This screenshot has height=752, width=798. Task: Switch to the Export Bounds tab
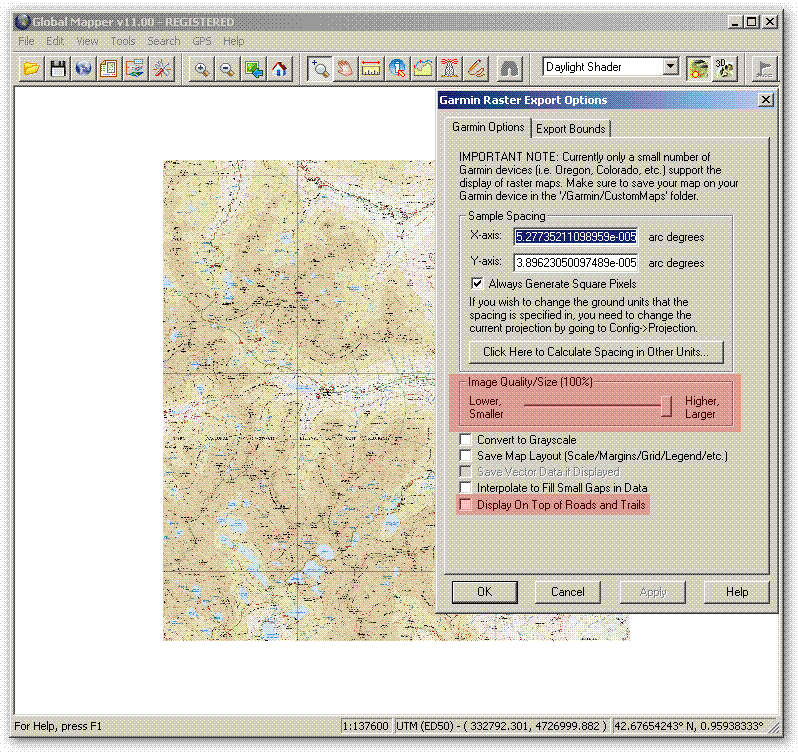tap(570, 128)
